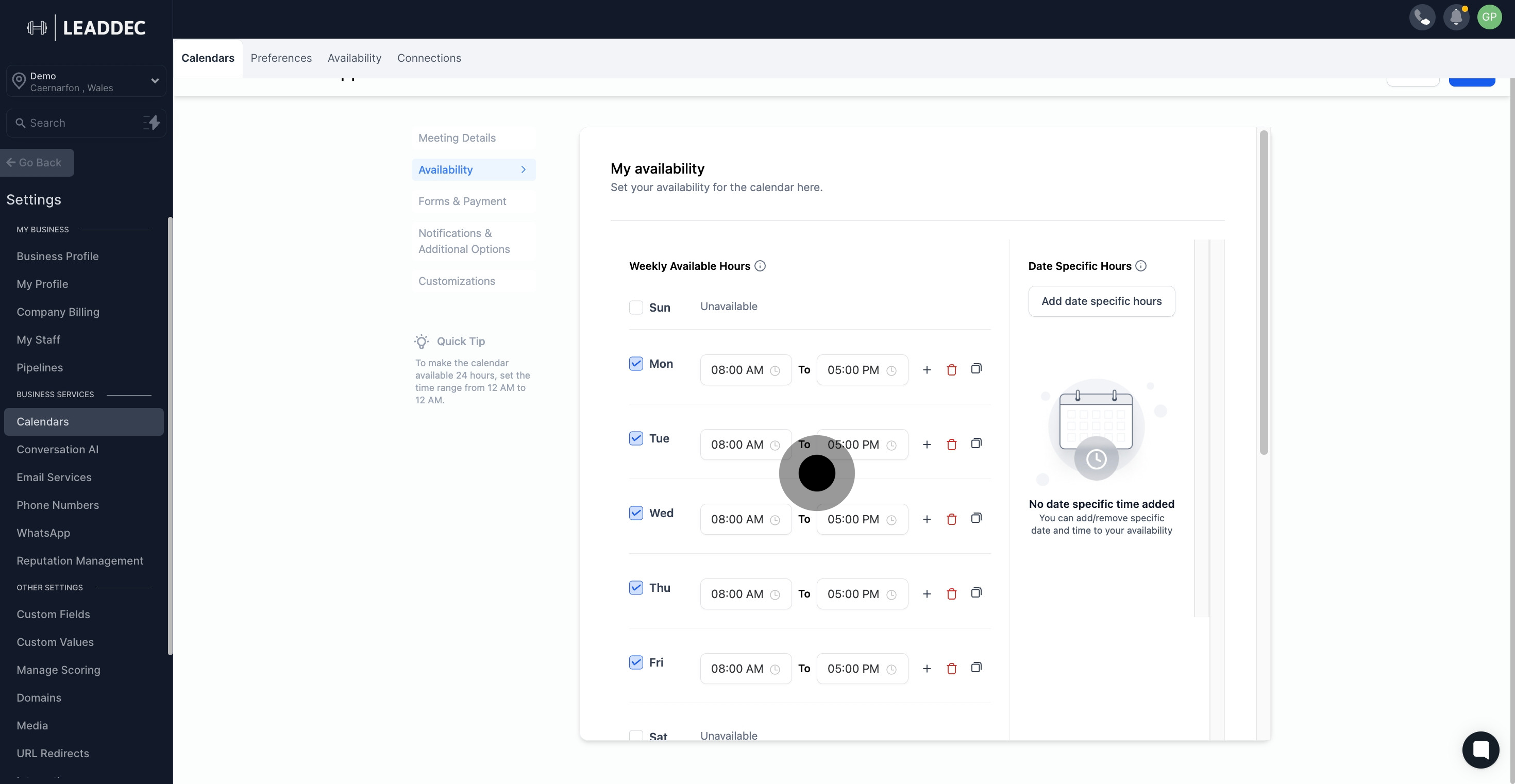The height and width of the screenshot is (784, 1515).
Task: Add another time slot for Tuesday
Action: click(927, 445)
